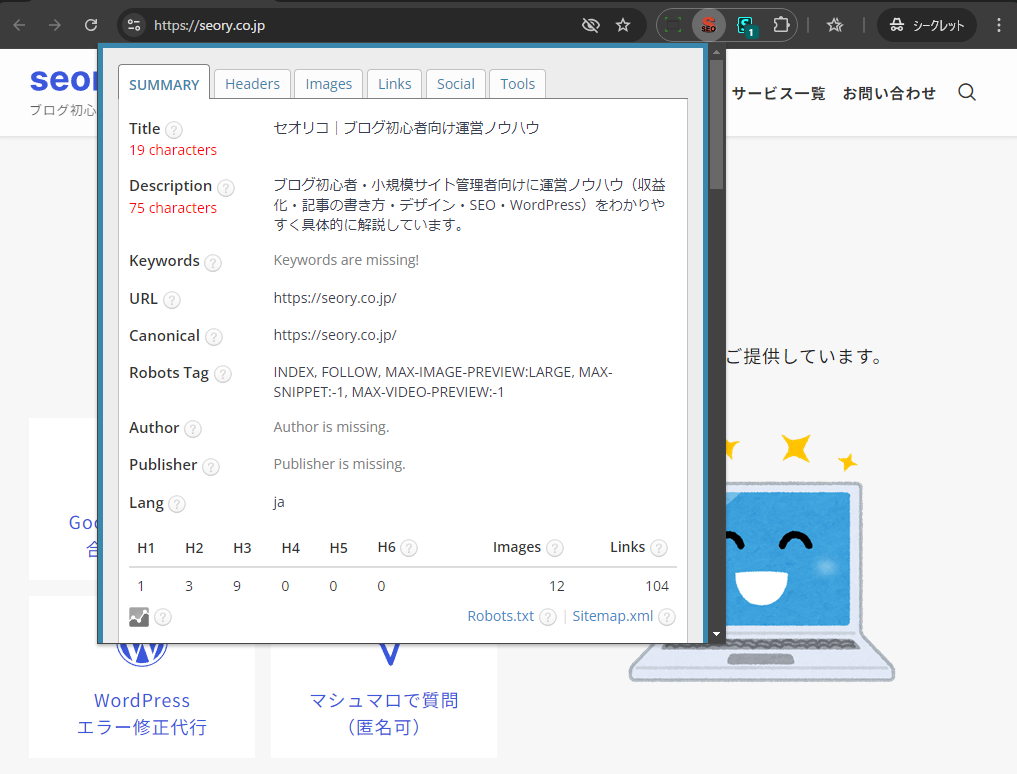Click the popup vertical scrollbar thumb

click(x=716, y=125)
